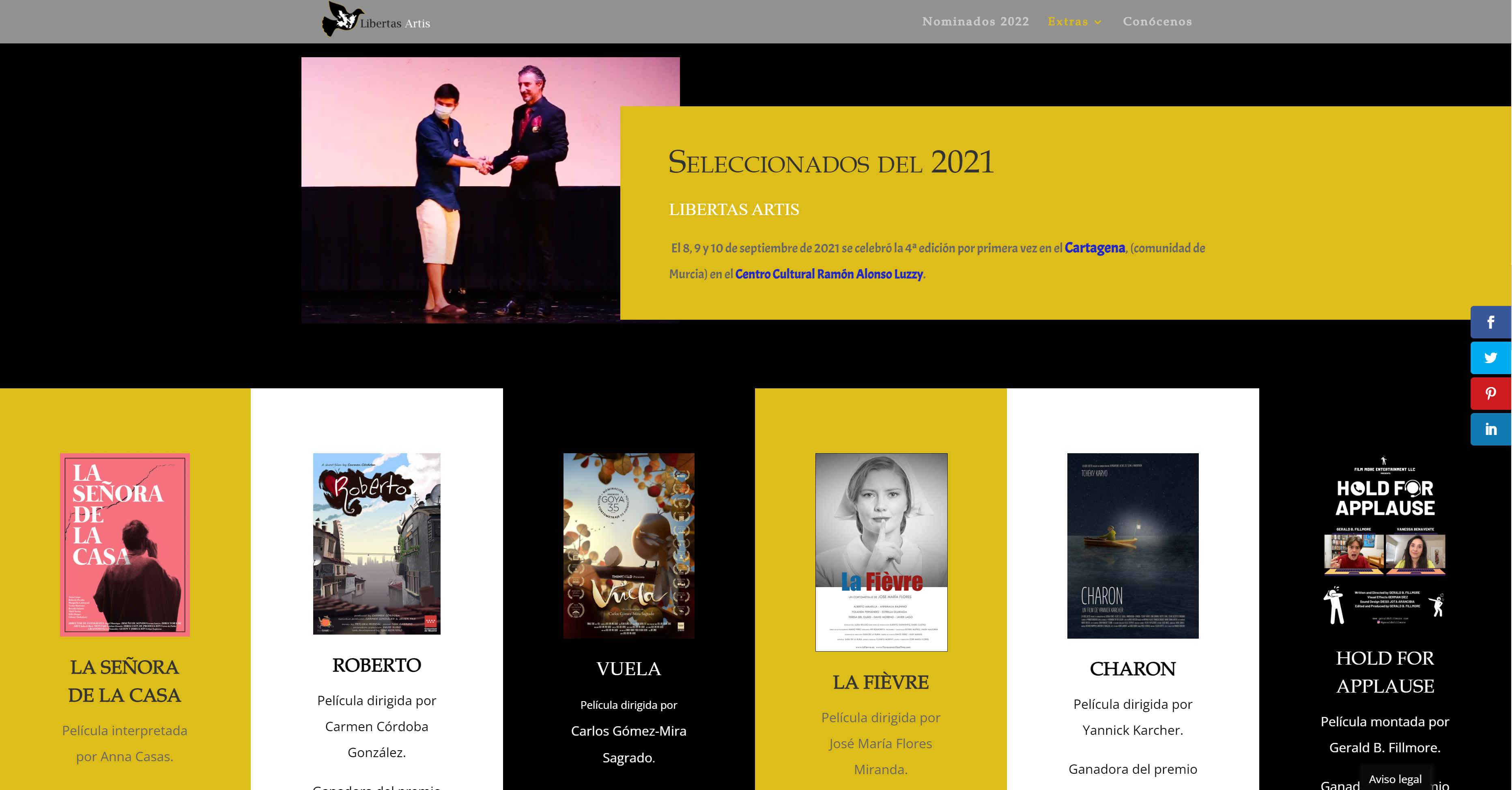This screenshot has width=1512, height=790.
Task: Open the Nominados 2022 menu item
Action: [x=975, y=22]
